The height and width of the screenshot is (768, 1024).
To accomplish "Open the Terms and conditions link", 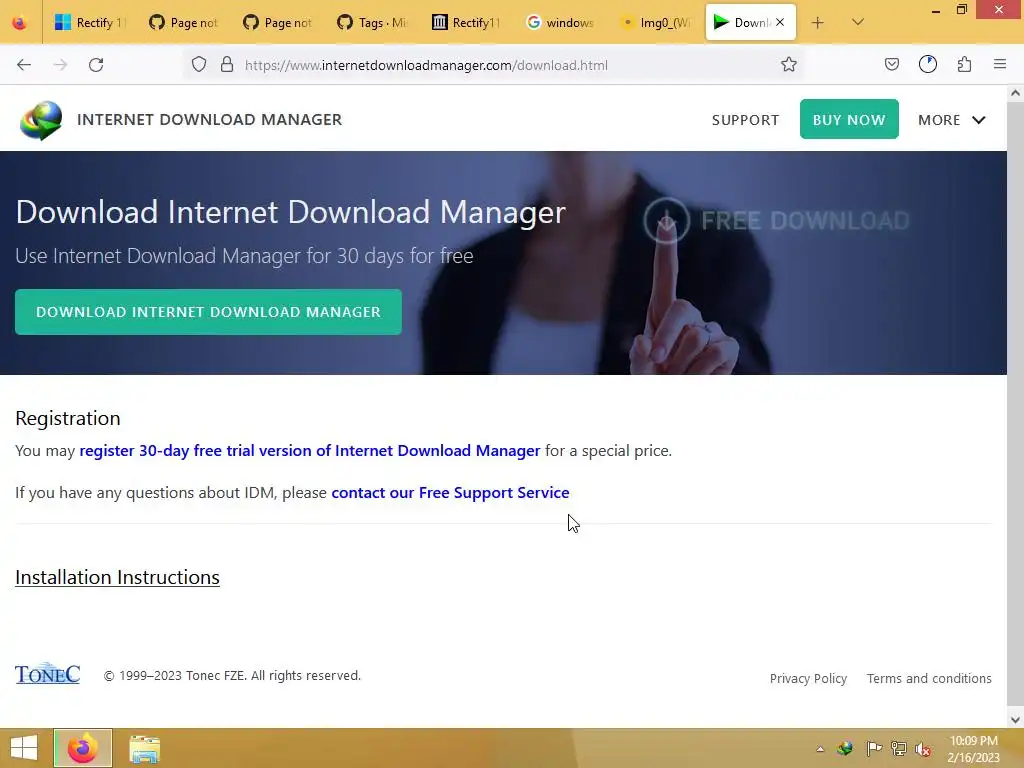I will coord(929,679).
